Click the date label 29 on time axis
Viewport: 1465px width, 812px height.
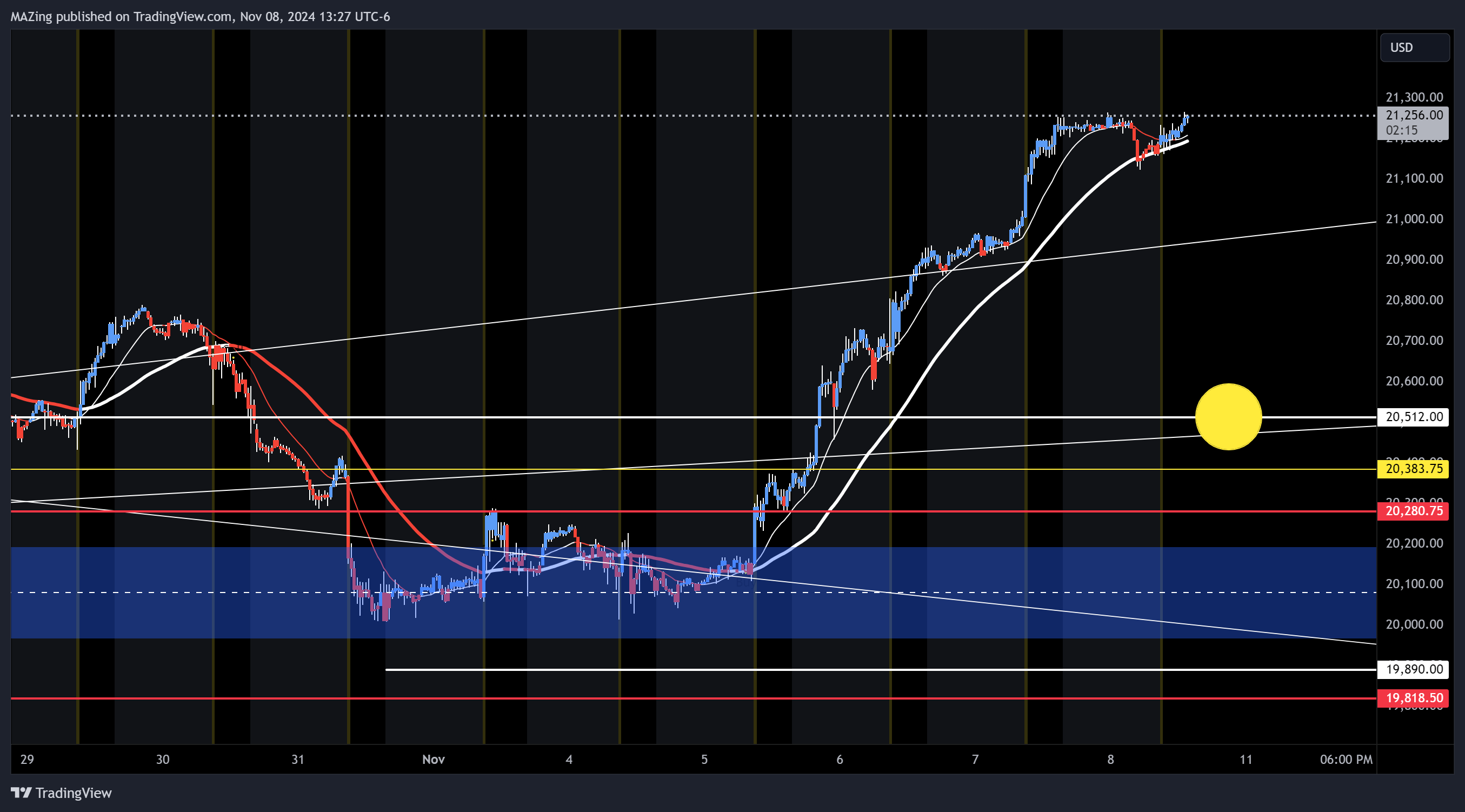[x=27, y=759]
